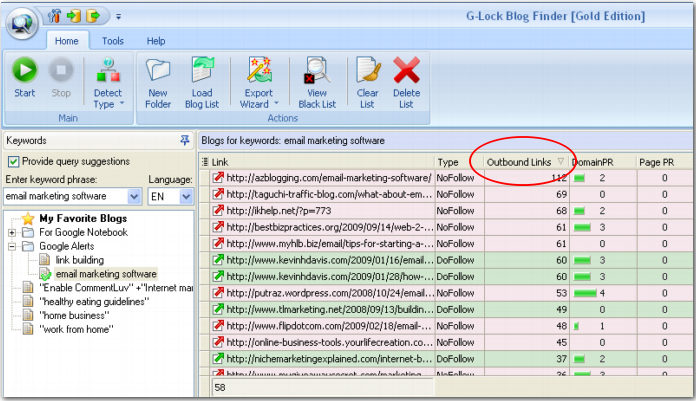
Task: Click the Outbound Links sort arrow
Action: [x=561, y=161]
